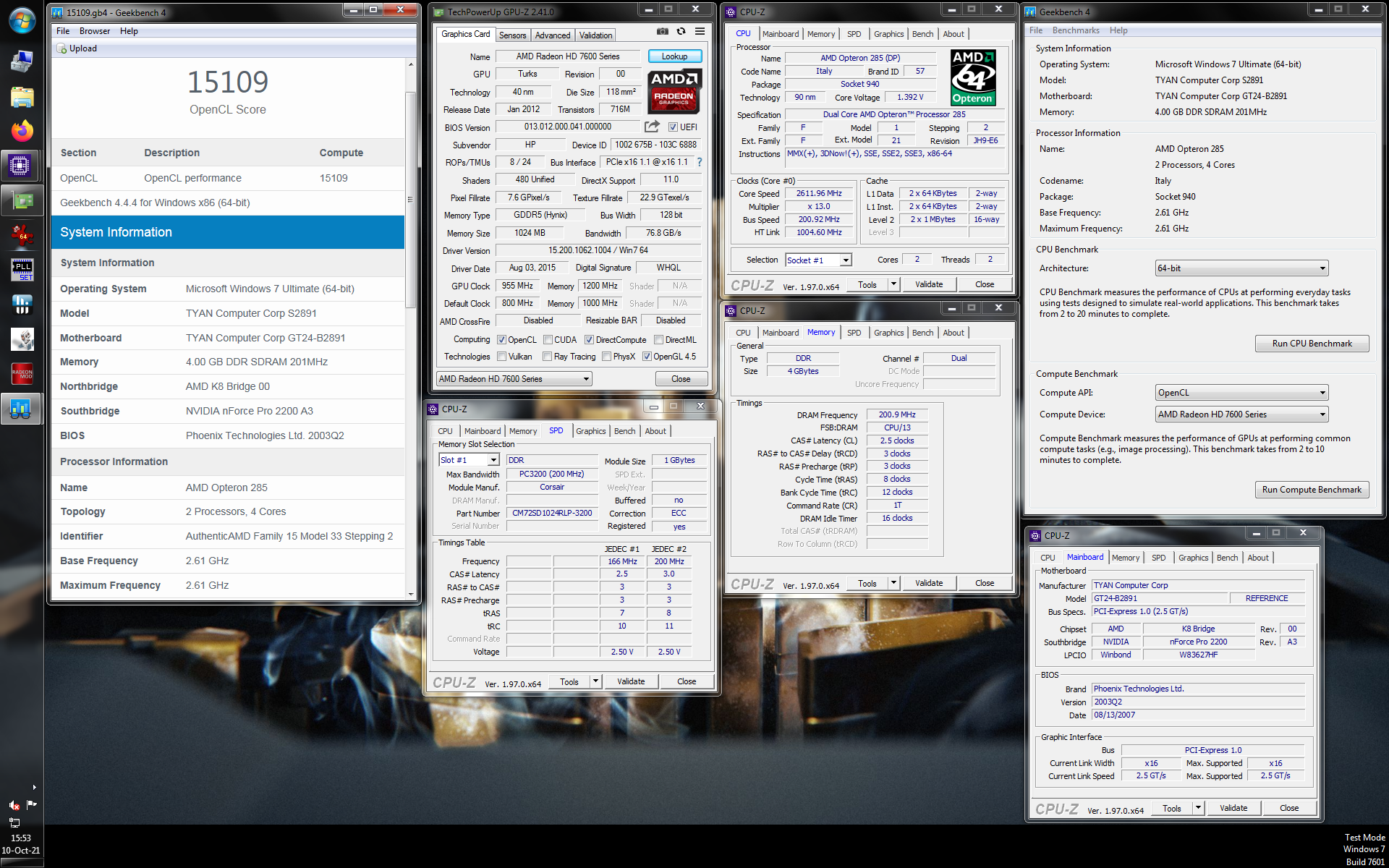
Task: Click the CPU-Z purple chip taskbar icon
Action: [x=20, y=166]
